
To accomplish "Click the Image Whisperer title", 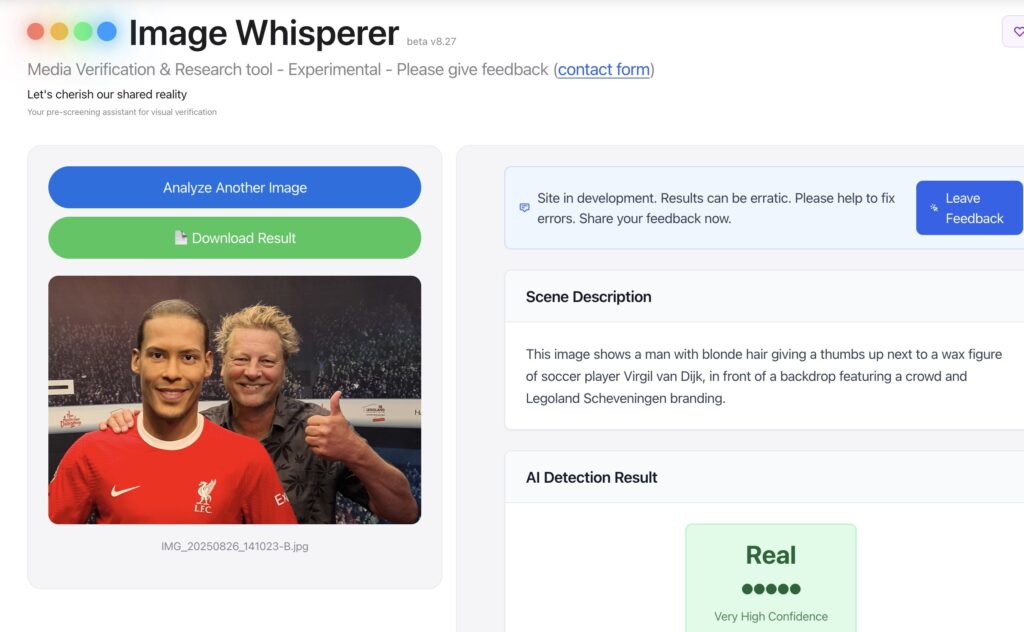I will tap(264, 33).
